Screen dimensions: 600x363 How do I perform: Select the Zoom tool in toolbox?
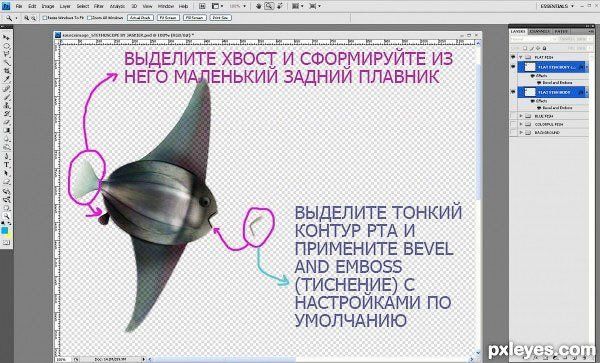coord(7,215)
